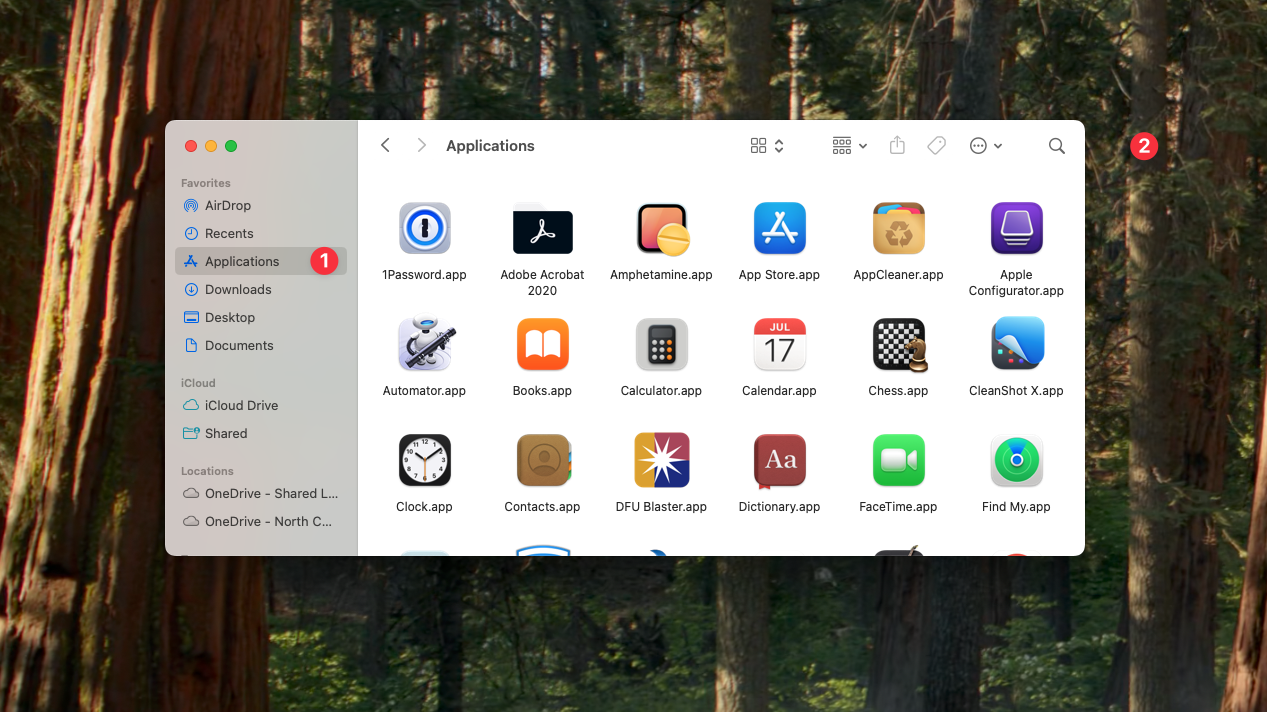
Task: Open the more actions ellipsis menu
Action: coord(985,146)
